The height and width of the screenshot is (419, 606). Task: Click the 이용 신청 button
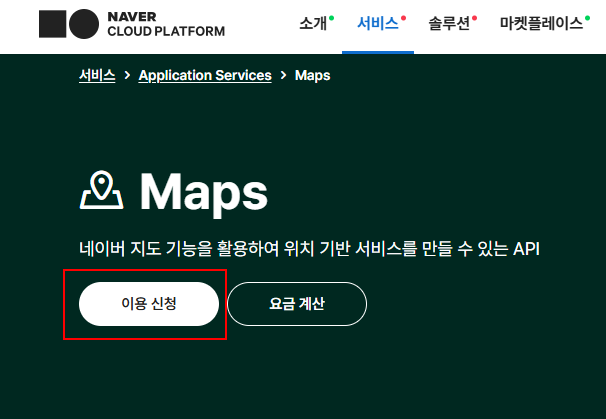coord(149,304)
